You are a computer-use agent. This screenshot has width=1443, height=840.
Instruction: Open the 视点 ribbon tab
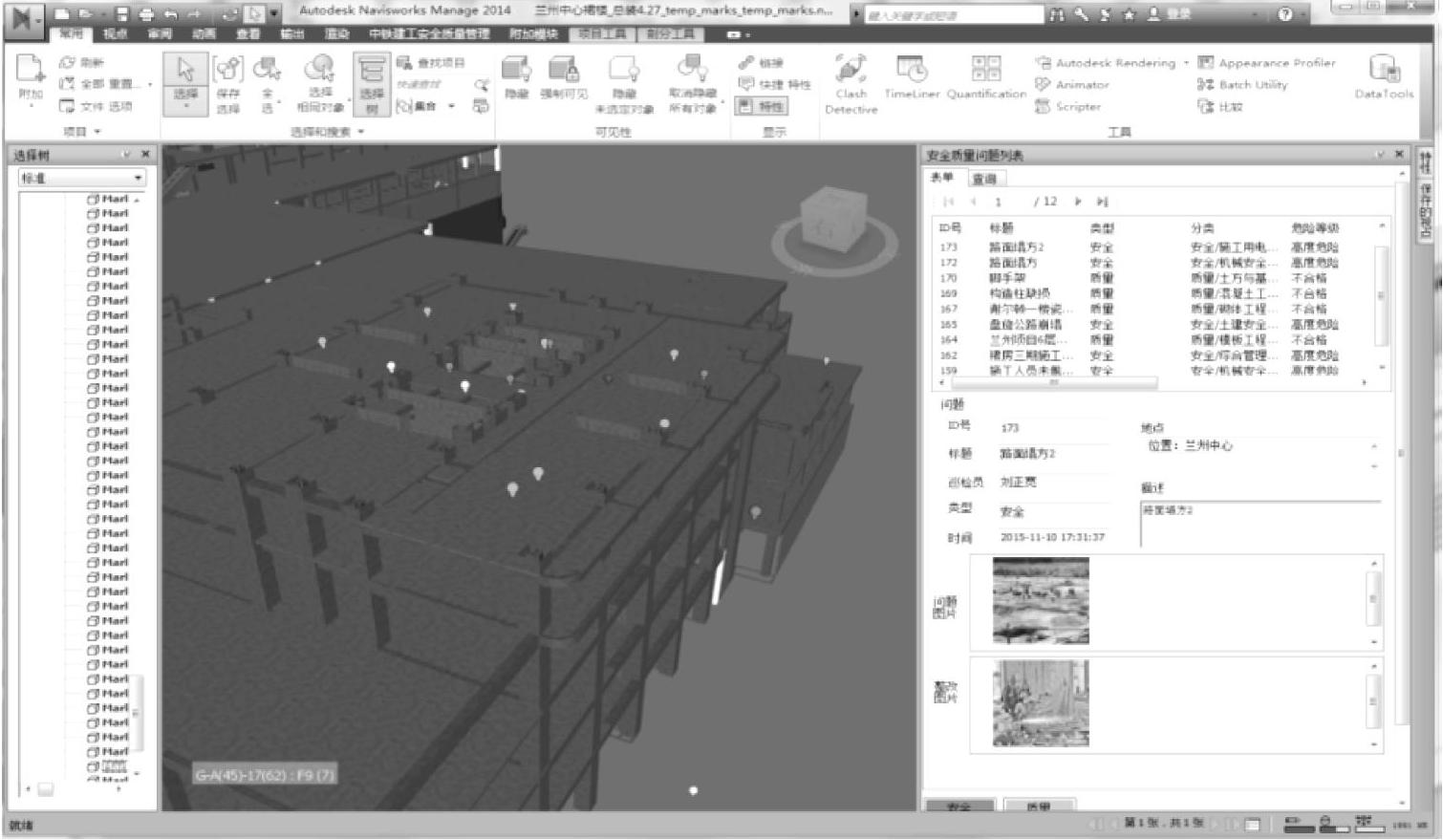click(115, 34)
